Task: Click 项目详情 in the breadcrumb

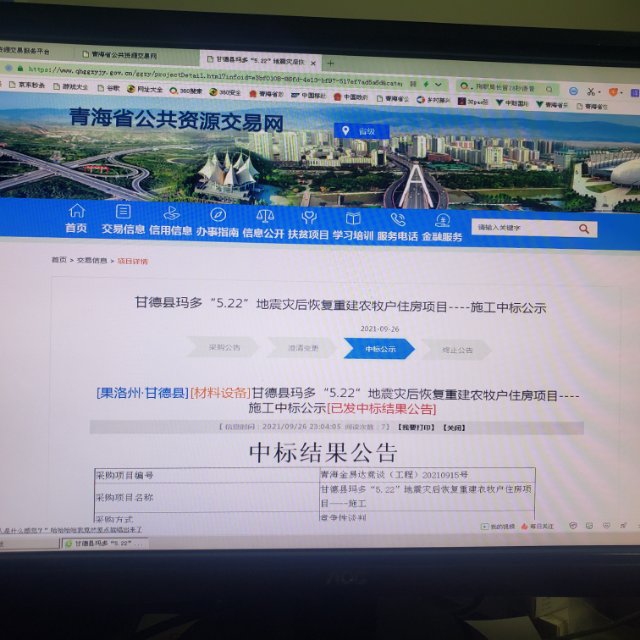Action: point(132,261)
